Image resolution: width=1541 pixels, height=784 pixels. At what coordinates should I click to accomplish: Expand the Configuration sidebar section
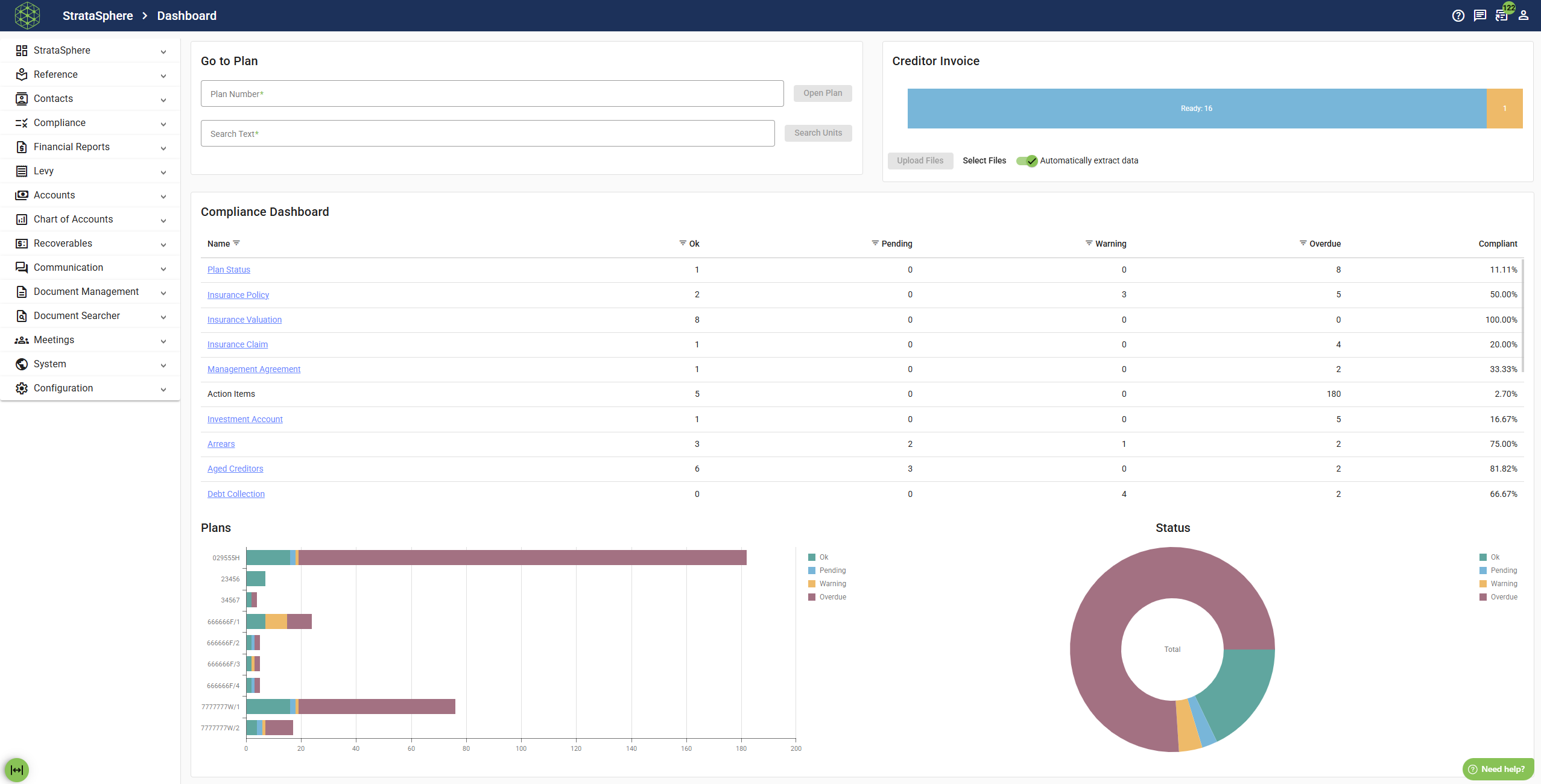[x=90, y=388]
